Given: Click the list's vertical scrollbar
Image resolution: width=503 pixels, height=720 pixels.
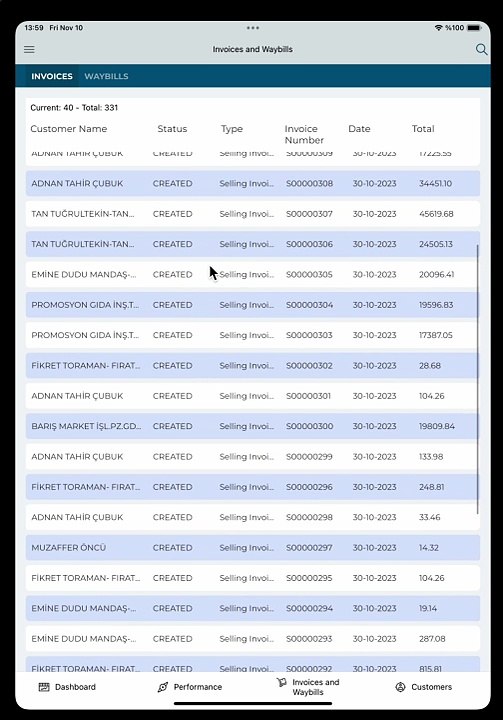Looking at the screenshot, I should tap(478, 379).
